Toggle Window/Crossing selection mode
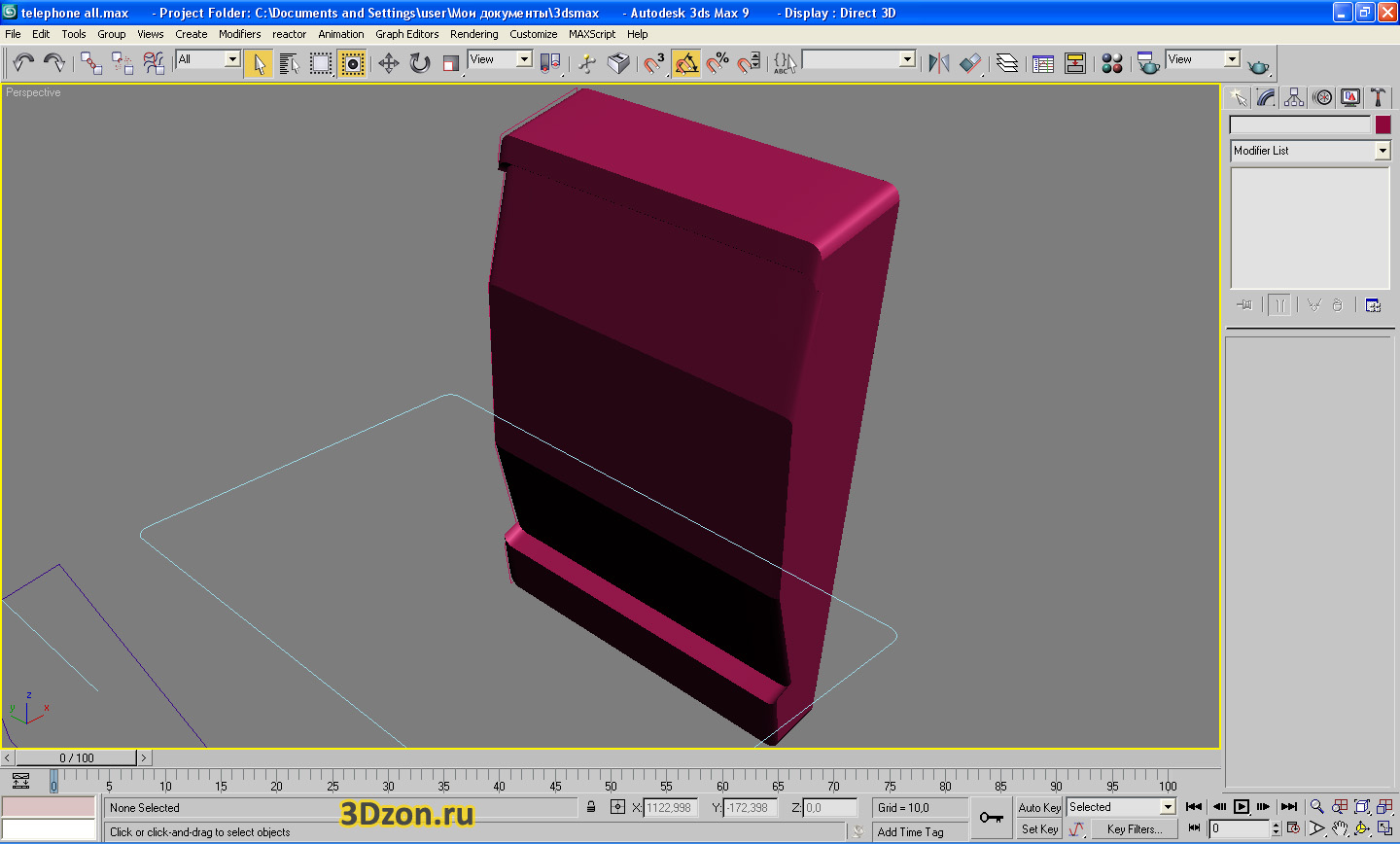Screen dimensions: 1400x844 click(353, 63)
